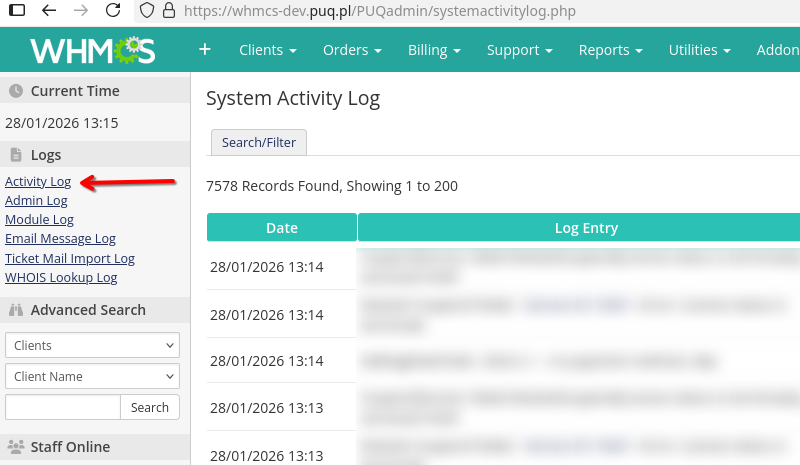800x465 pixels.
Task: Click the Advanced Search text input field
Action: coord(62,407)
